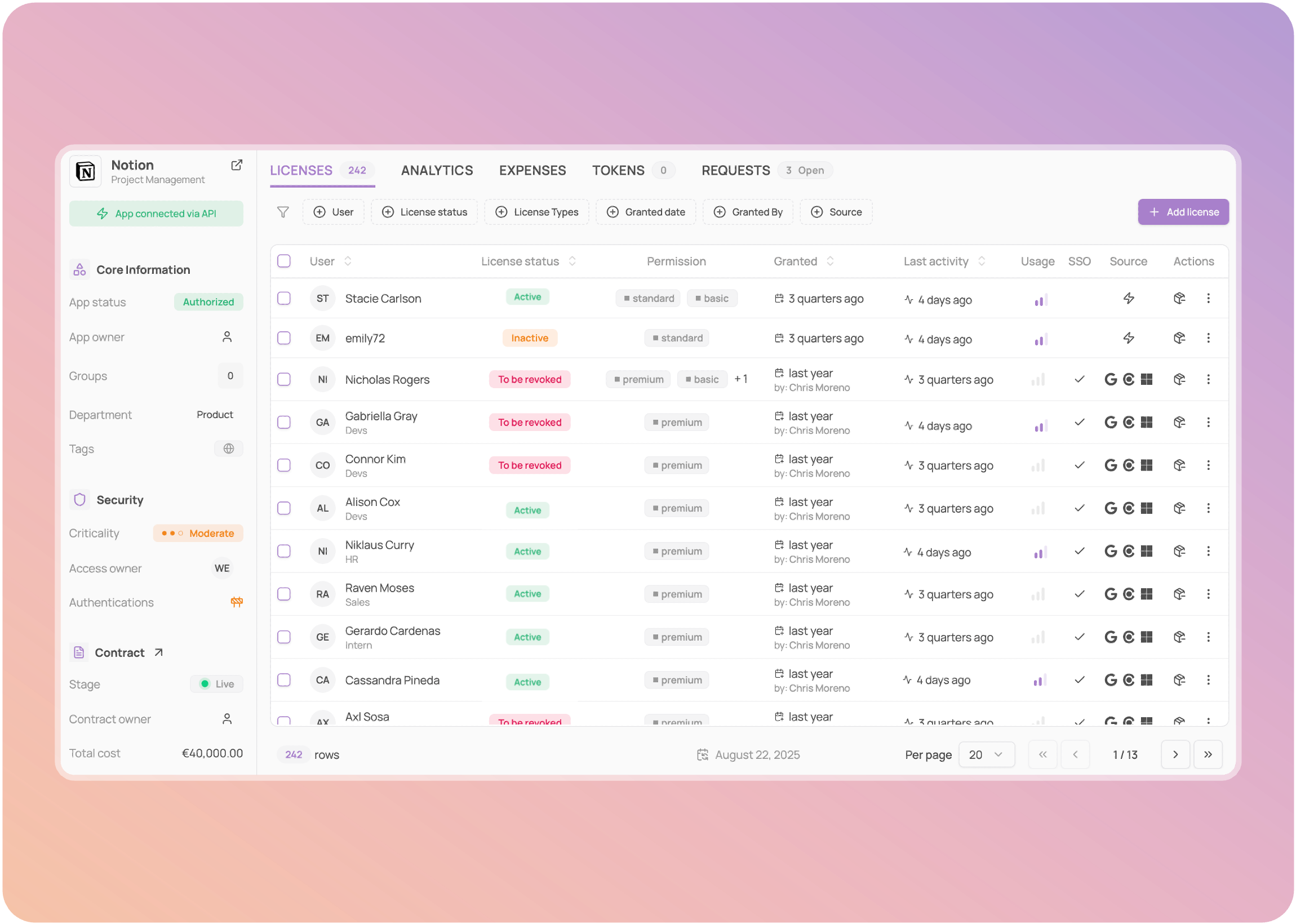Click the Authentications warning icon
1296x924 pixels.
[x=237, y=602]
